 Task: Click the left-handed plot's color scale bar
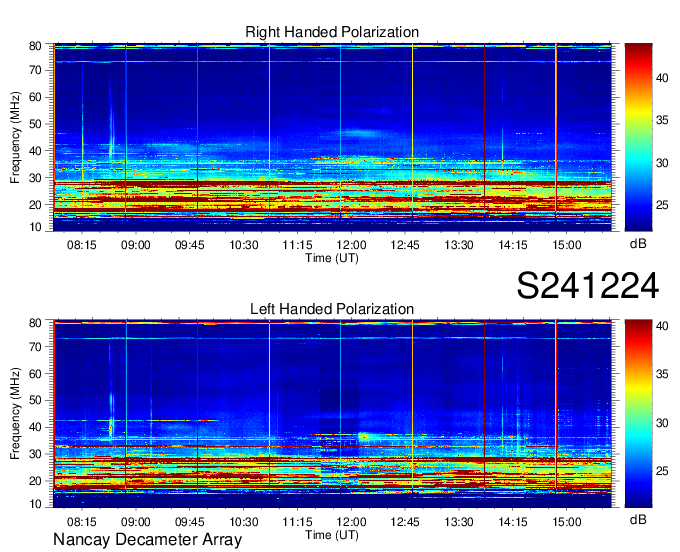[638, 414]
